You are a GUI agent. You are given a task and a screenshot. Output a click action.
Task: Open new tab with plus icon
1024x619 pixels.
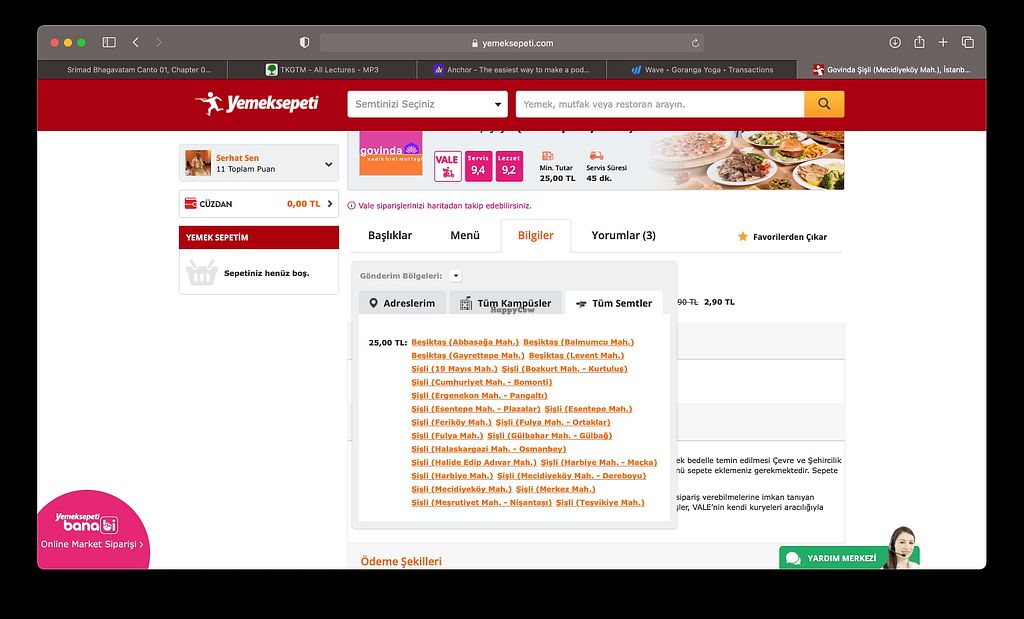click(943, 43)
